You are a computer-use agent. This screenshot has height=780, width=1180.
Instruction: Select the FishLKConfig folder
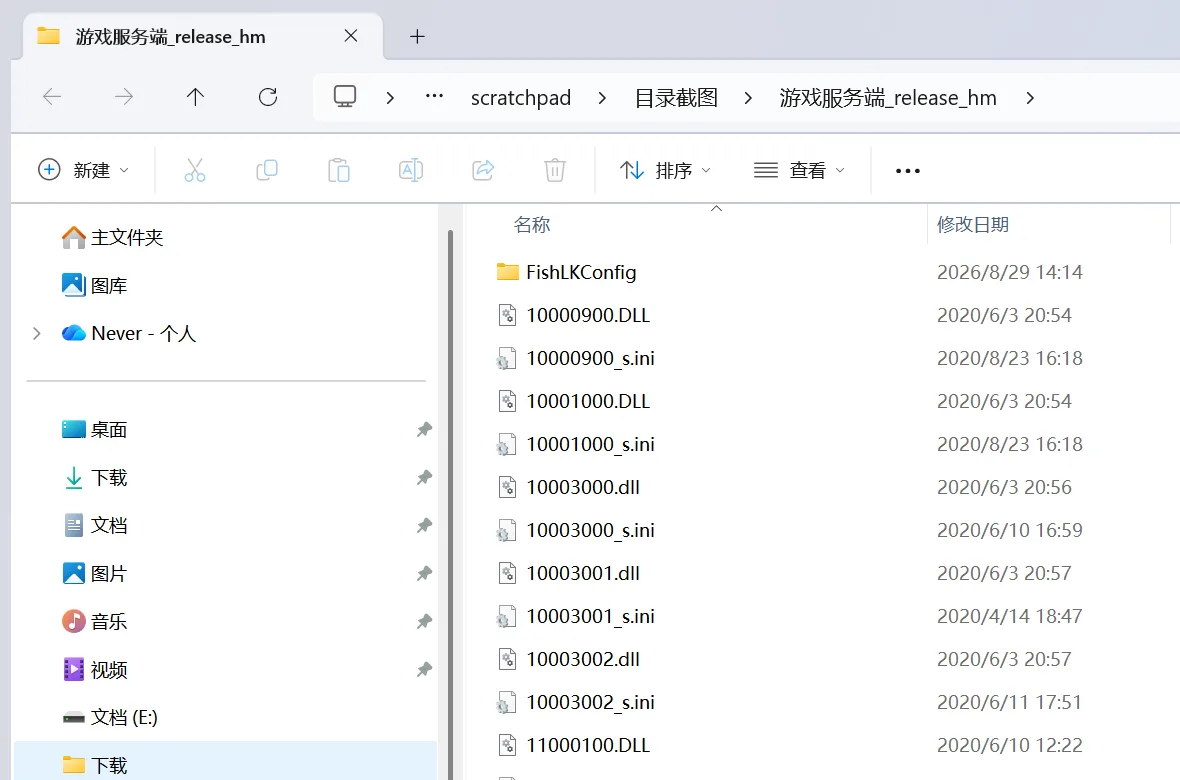[x=567, y=272]
